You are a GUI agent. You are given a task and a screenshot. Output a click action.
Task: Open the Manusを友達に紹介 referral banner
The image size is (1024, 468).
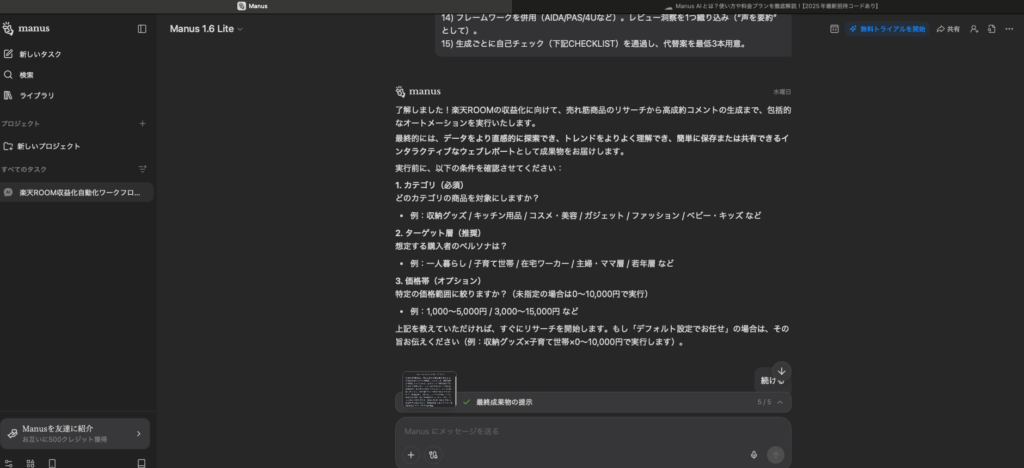point(77,434)
